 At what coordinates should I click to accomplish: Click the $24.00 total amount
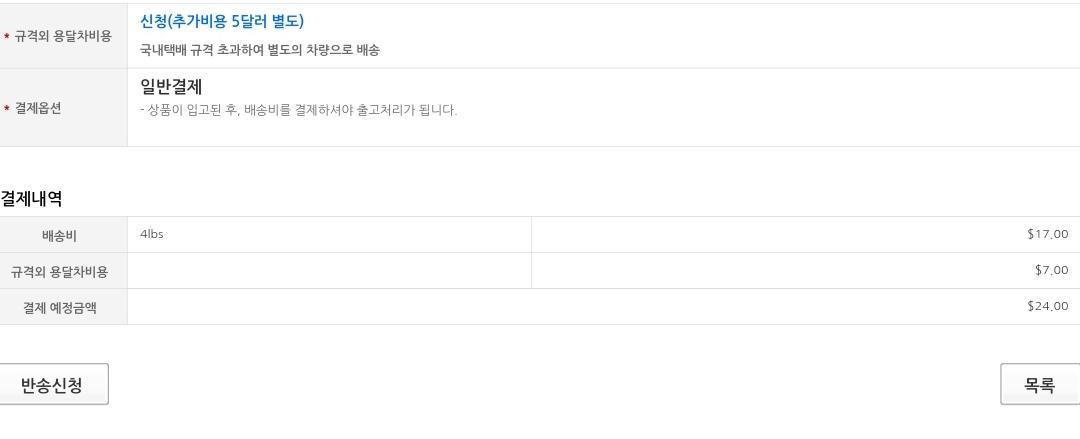click(x=1047, y=306)
